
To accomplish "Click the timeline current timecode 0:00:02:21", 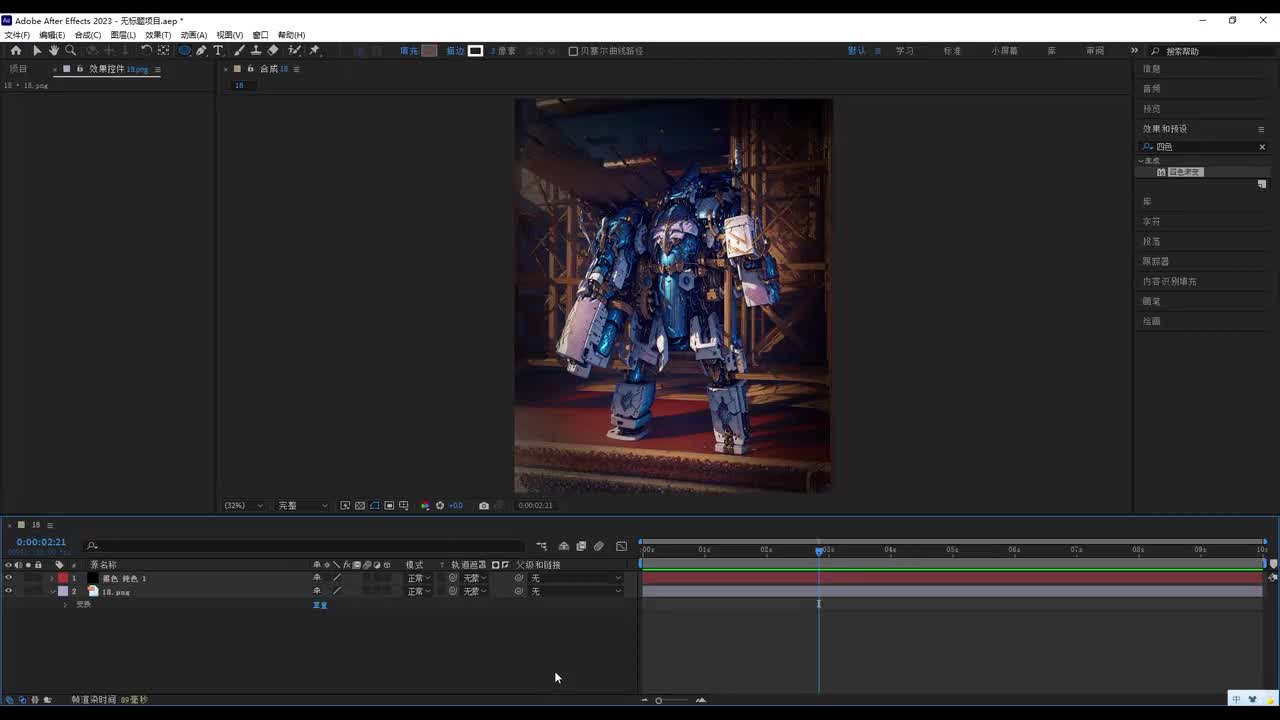I will pos(41,542).
